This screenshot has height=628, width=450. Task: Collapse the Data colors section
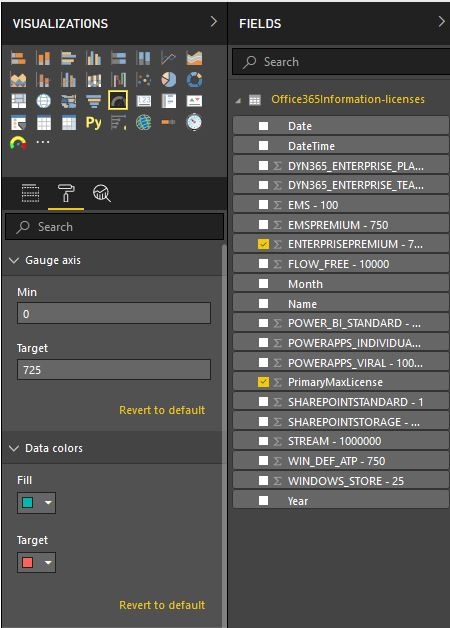[x=14, y=448]
